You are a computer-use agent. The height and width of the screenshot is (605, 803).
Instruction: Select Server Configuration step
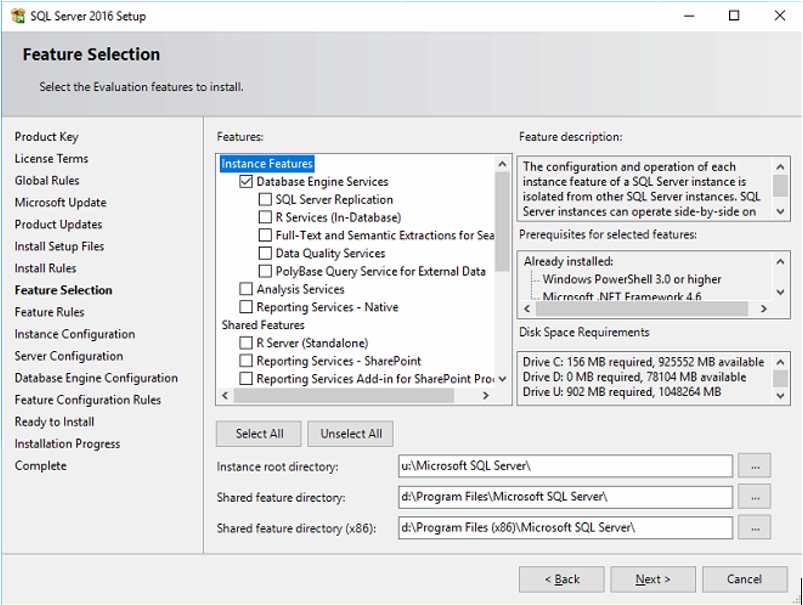tap(69, 356)
